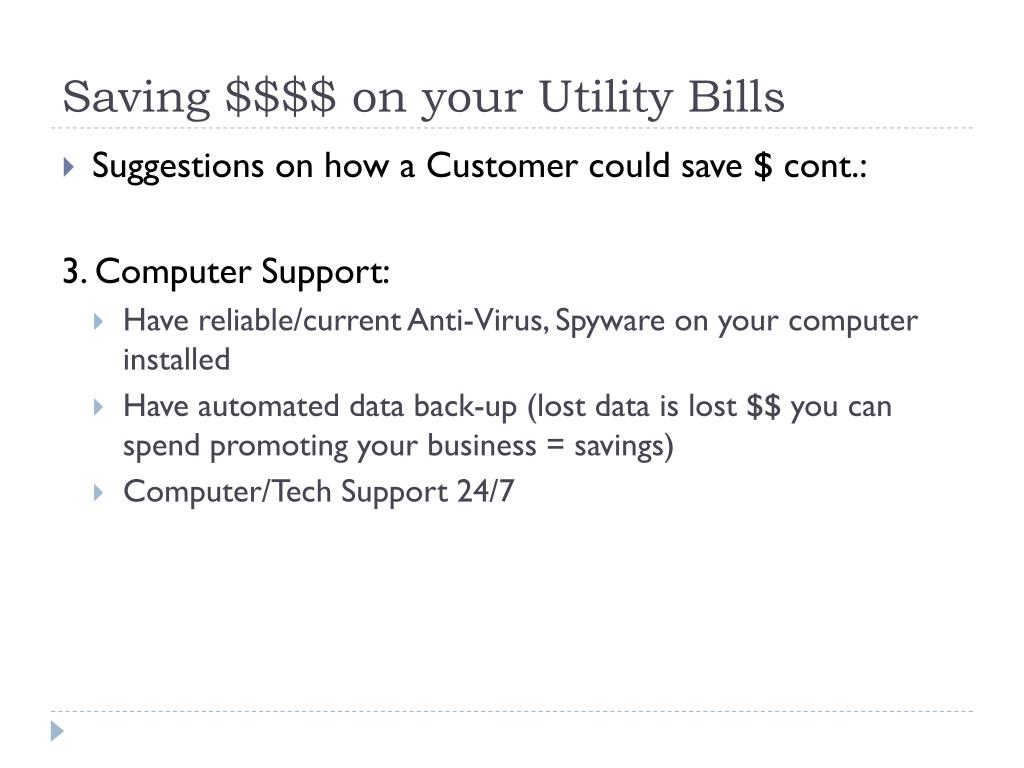Click the bullet arrow before 'Suggestions on how'
1024x768 pixels.
click(69, 167)
